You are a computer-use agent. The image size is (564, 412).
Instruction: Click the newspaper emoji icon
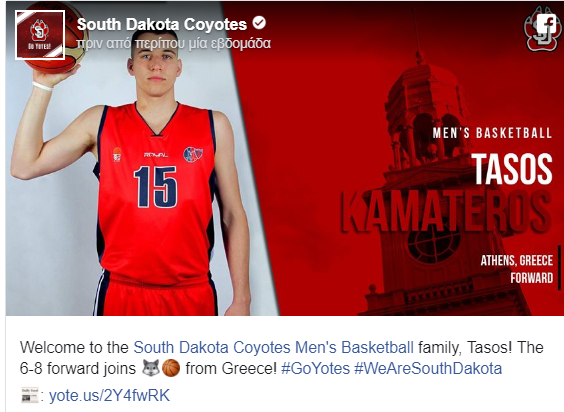click(x=30, y=395)
